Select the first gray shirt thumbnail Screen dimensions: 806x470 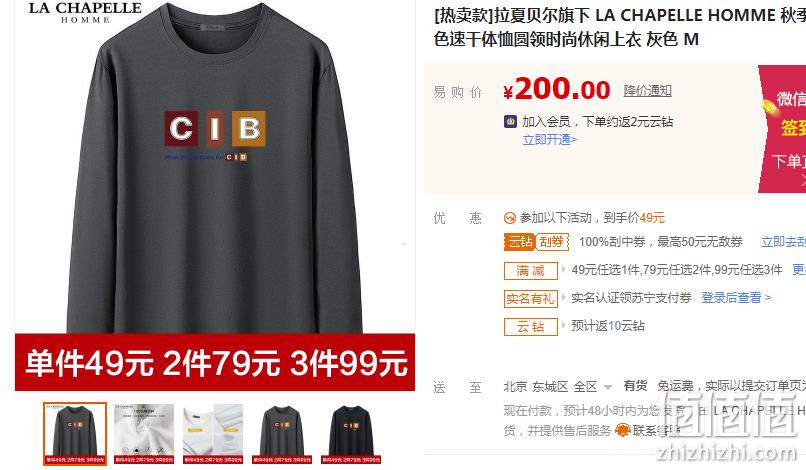click(75, 434)
